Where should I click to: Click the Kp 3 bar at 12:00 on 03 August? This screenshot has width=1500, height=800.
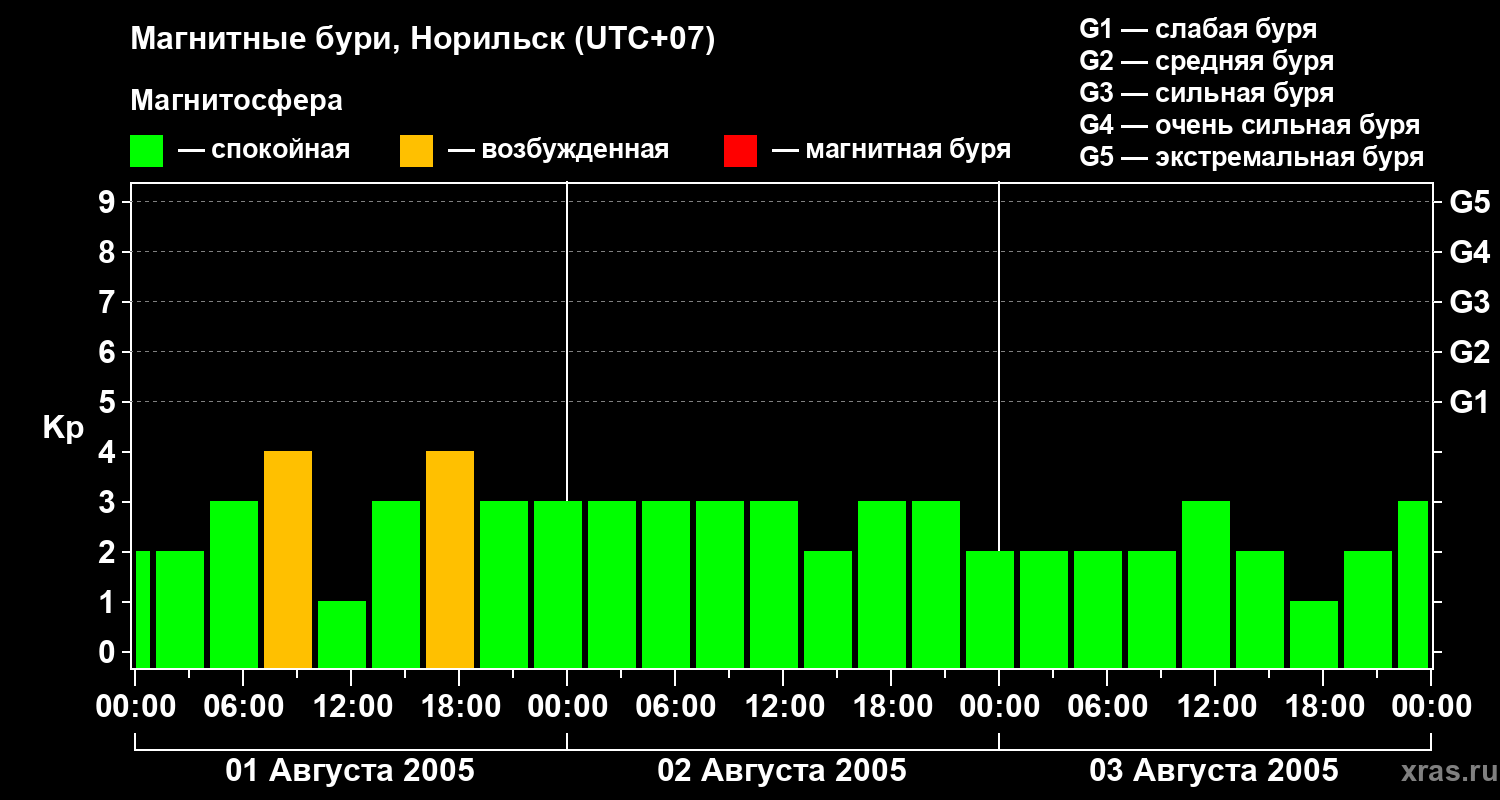point(1206,584)
